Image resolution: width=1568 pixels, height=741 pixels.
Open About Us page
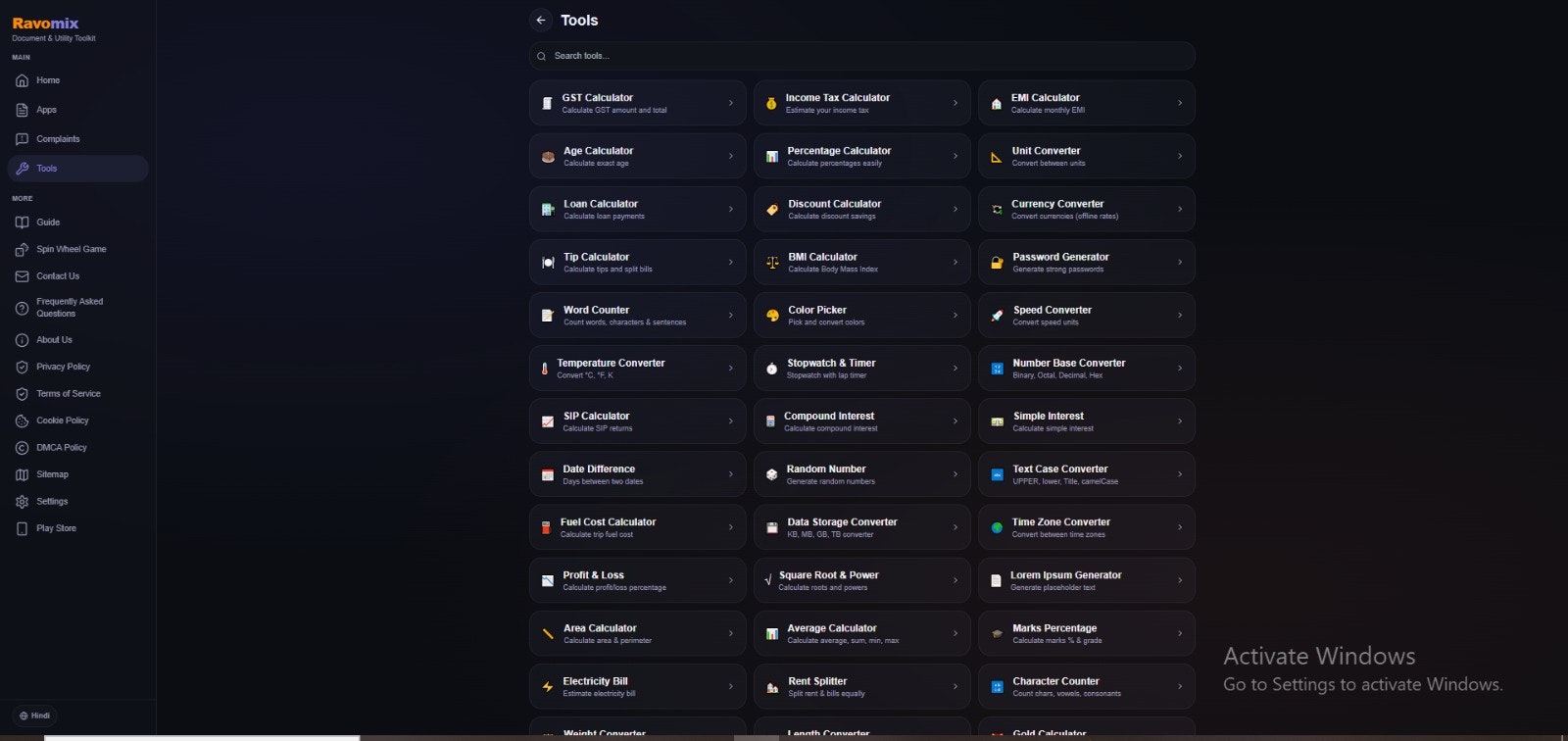[77, 340]
